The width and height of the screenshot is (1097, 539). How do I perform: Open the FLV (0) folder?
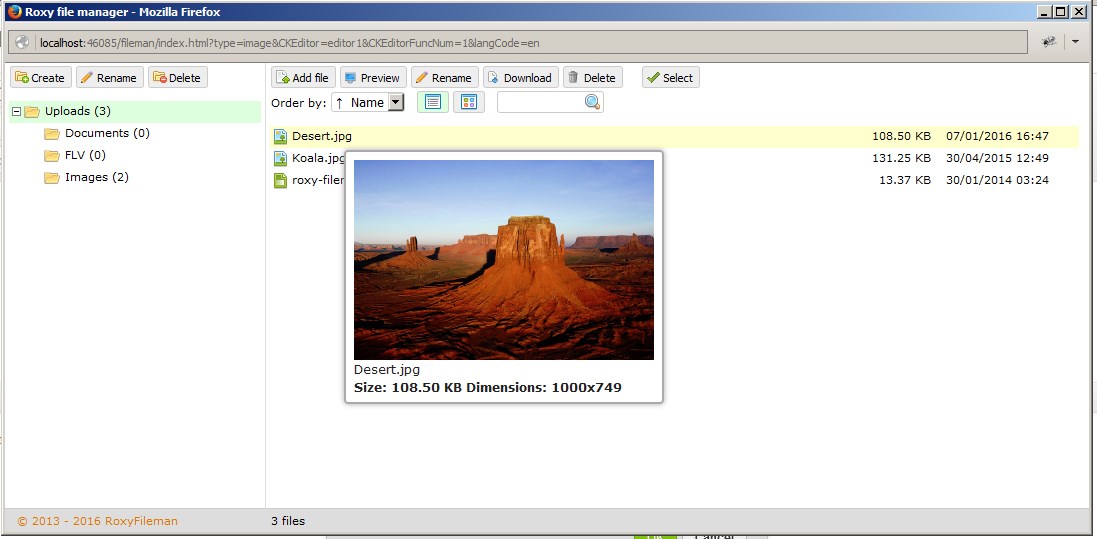pos(85,155)
